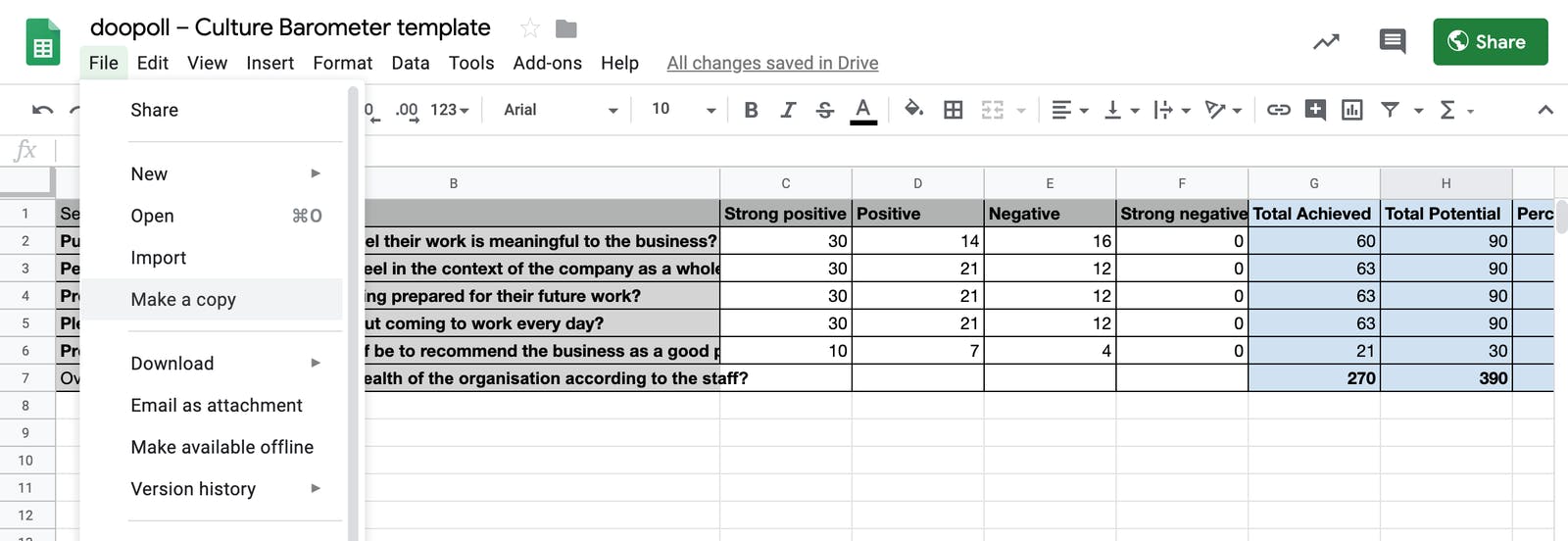Click the green Share button
1568x541 pixels.
(1490, 42)
